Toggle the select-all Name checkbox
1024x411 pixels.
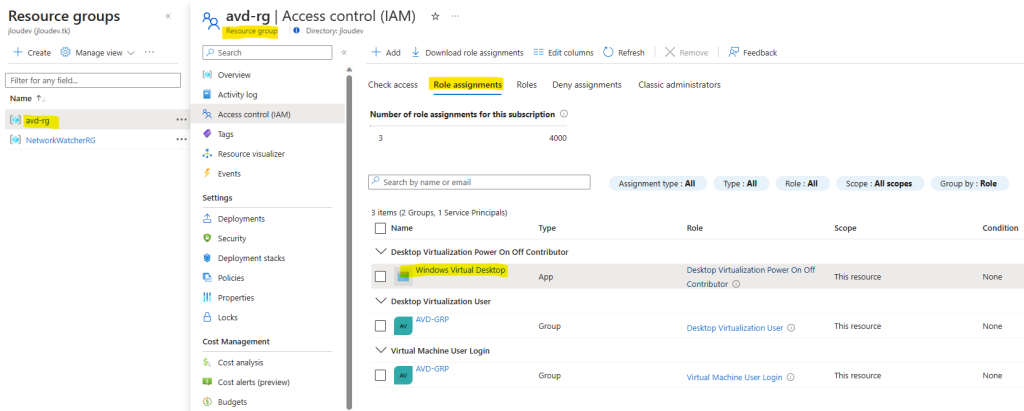pyautogui.click(x=381, y=228)
